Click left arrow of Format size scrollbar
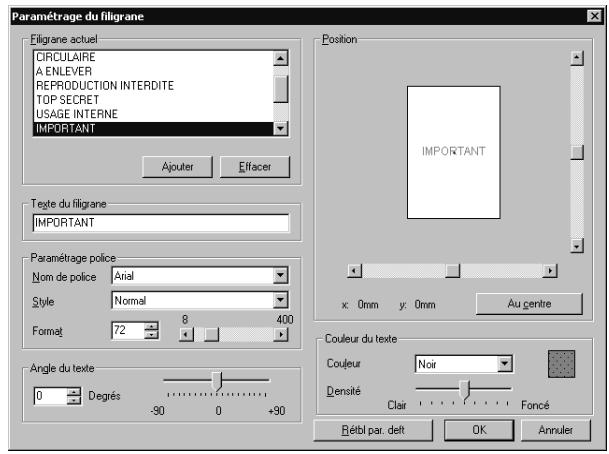609x454 pixels. click(x=186, y=334)
